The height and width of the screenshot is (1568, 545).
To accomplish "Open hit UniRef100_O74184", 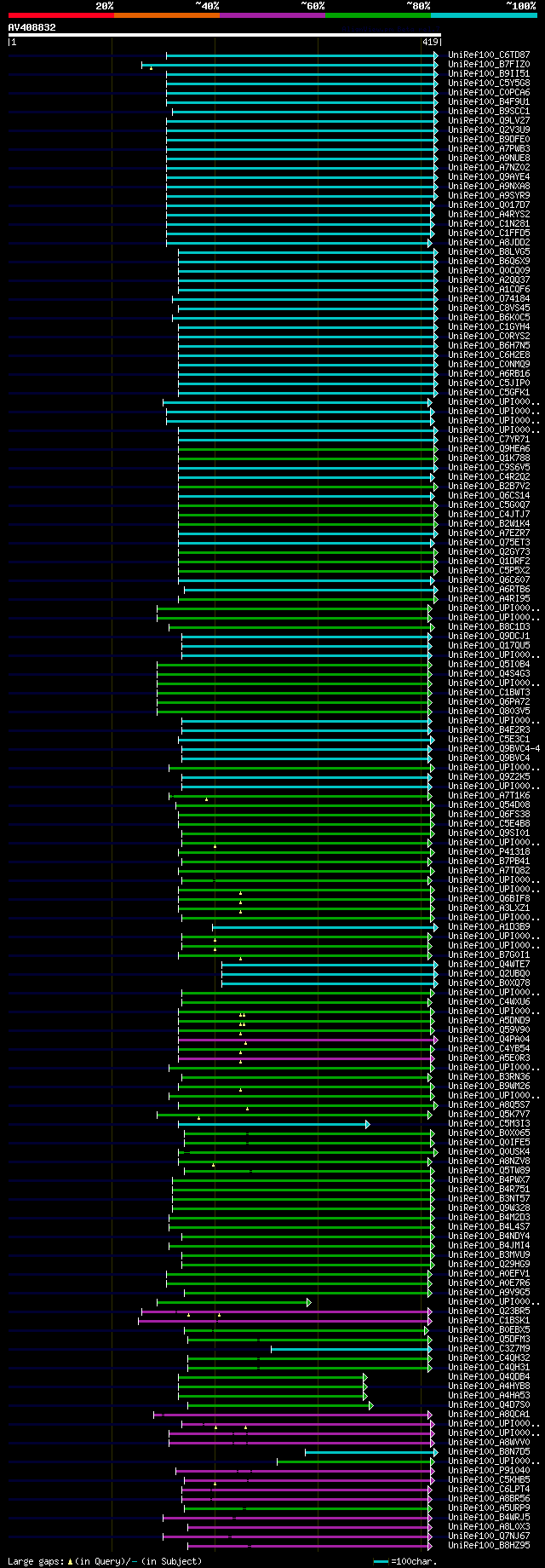I will 489,299.
